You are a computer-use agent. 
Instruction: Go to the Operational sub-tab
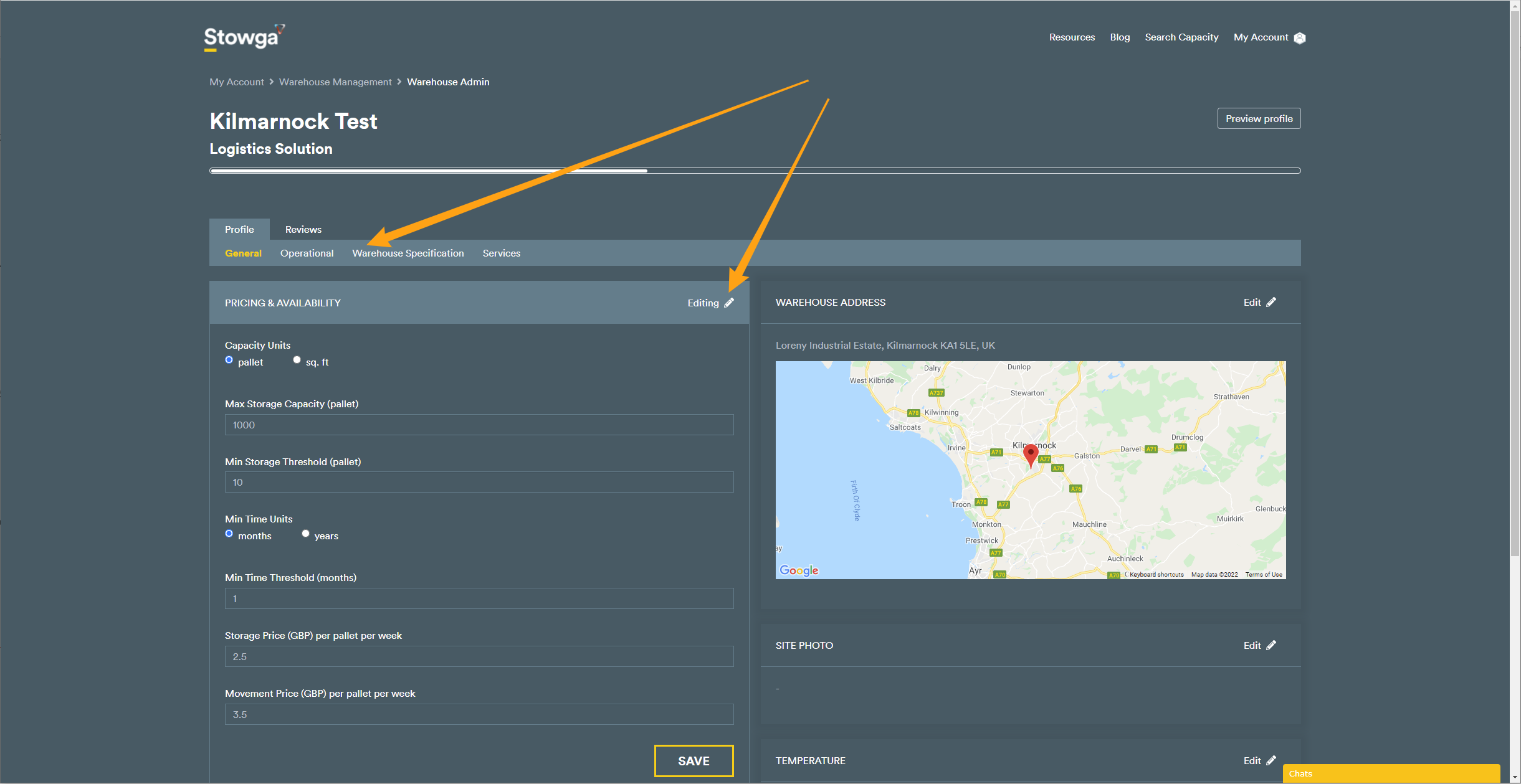pos(307,253)
